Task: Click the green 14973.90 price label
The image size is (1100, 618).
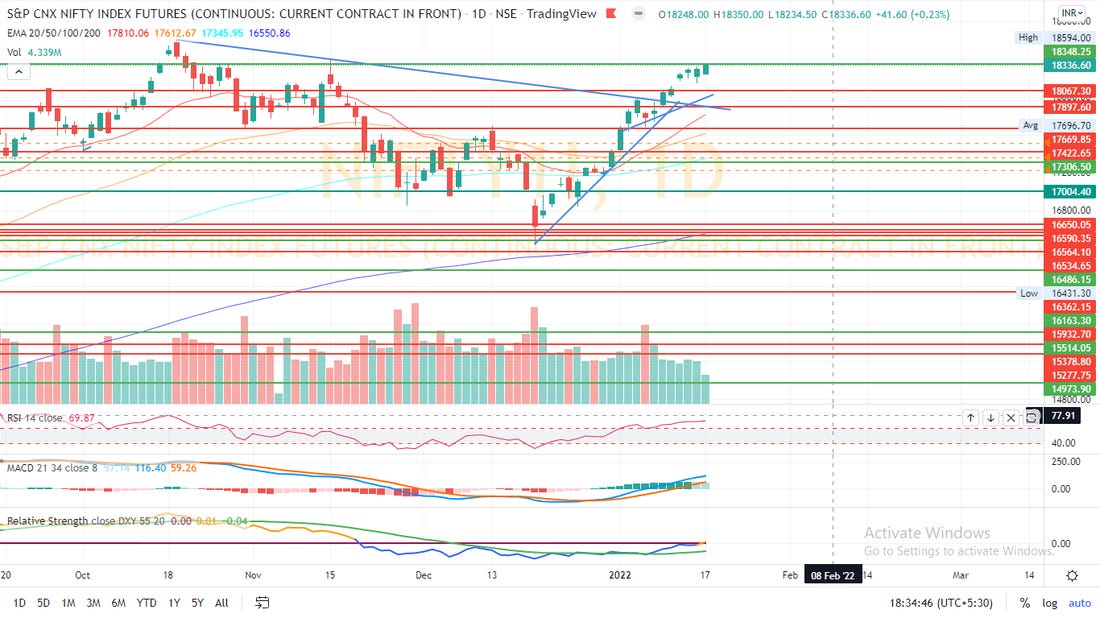Action: click(1071, 389)
